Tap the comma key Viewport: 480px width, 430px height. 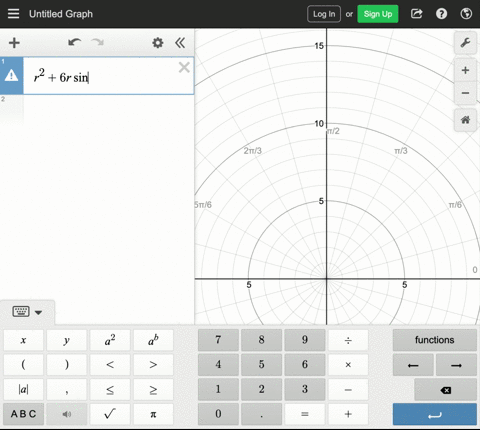coord(67,389)
